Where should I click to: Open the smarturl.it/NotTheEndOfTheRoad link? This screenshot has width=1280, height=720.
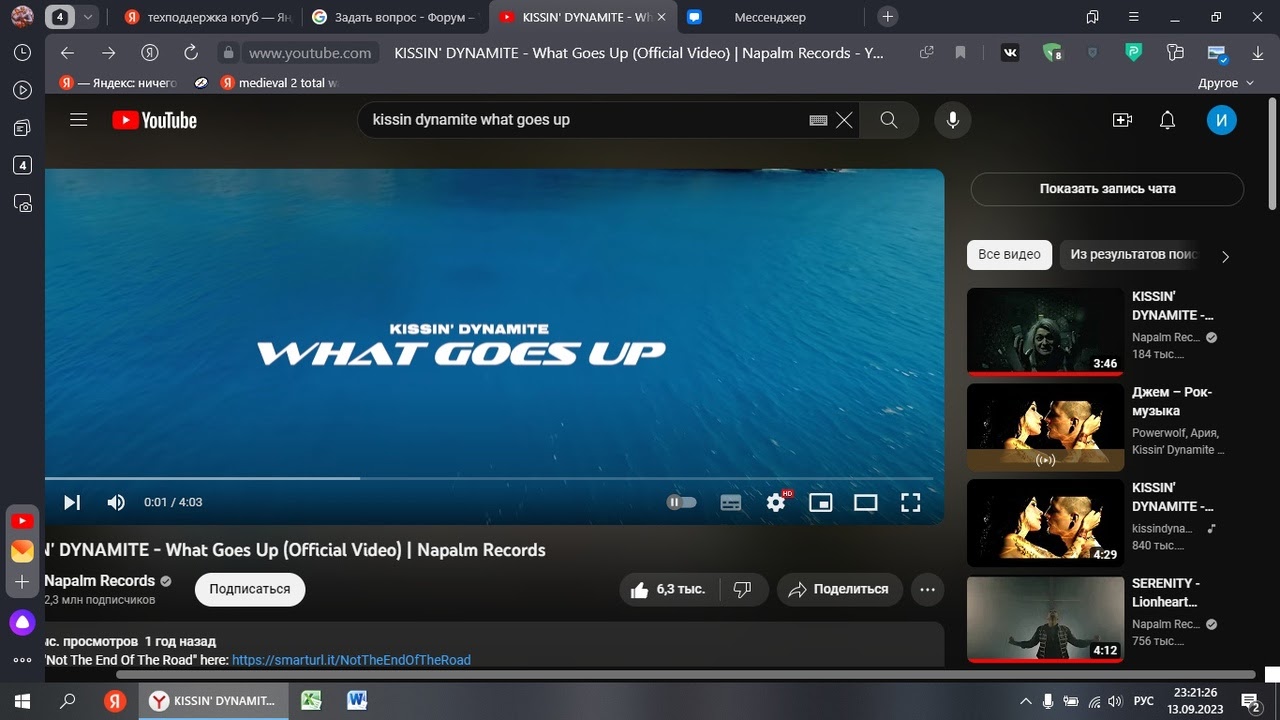pos(351,660)
